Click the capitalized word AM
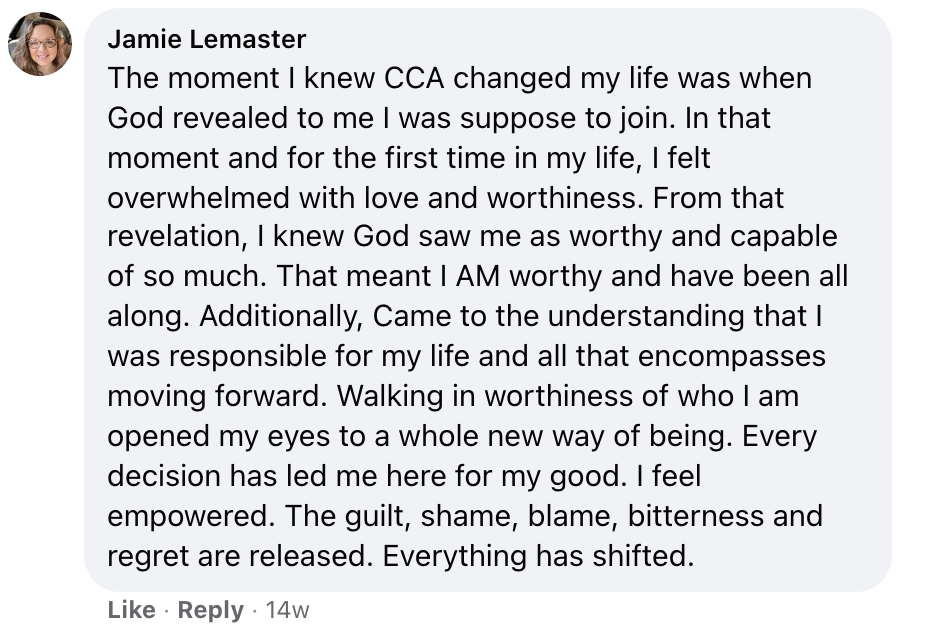 [478, 276]
